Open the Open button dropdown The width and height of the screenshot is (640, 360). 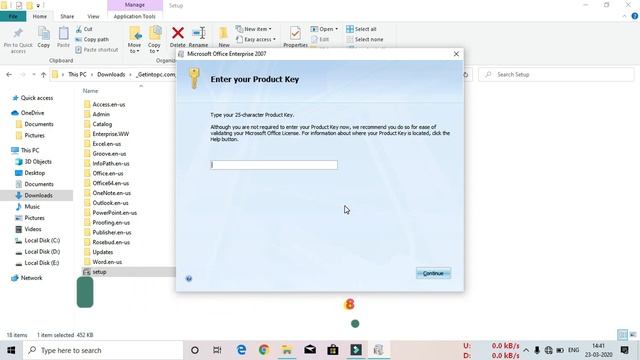(336, 29)
